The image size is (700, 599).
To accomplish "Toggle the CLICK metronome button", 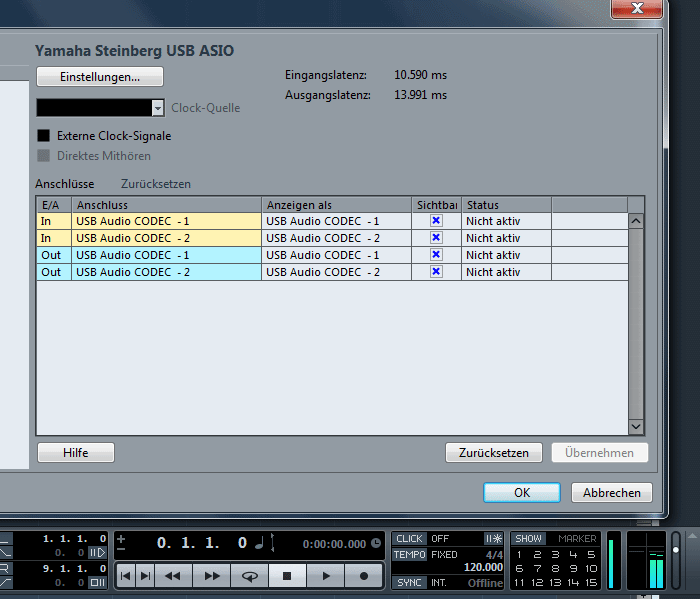I will [x=409, y=539].
